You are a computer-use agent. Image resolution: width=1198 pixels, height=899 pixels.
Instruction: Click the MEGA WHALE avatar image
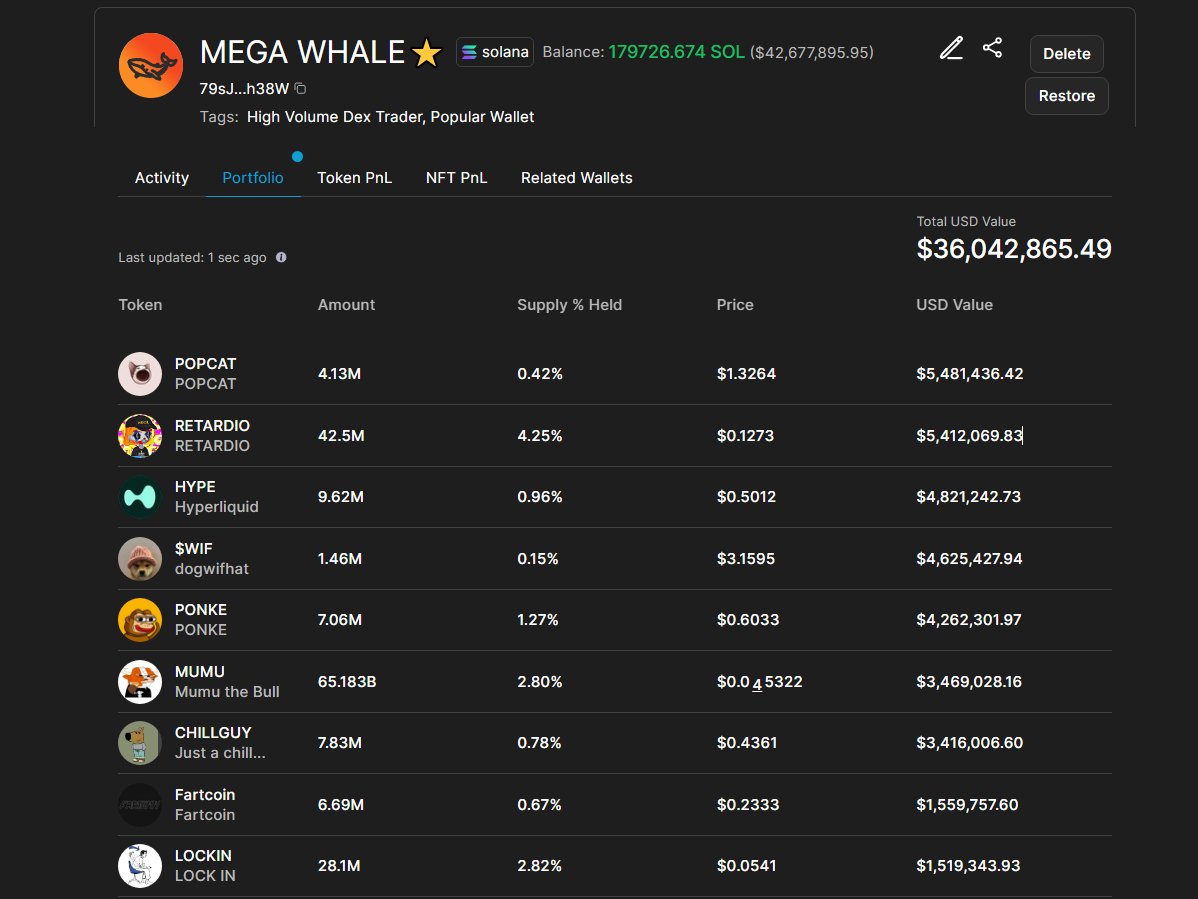[151, 66]
